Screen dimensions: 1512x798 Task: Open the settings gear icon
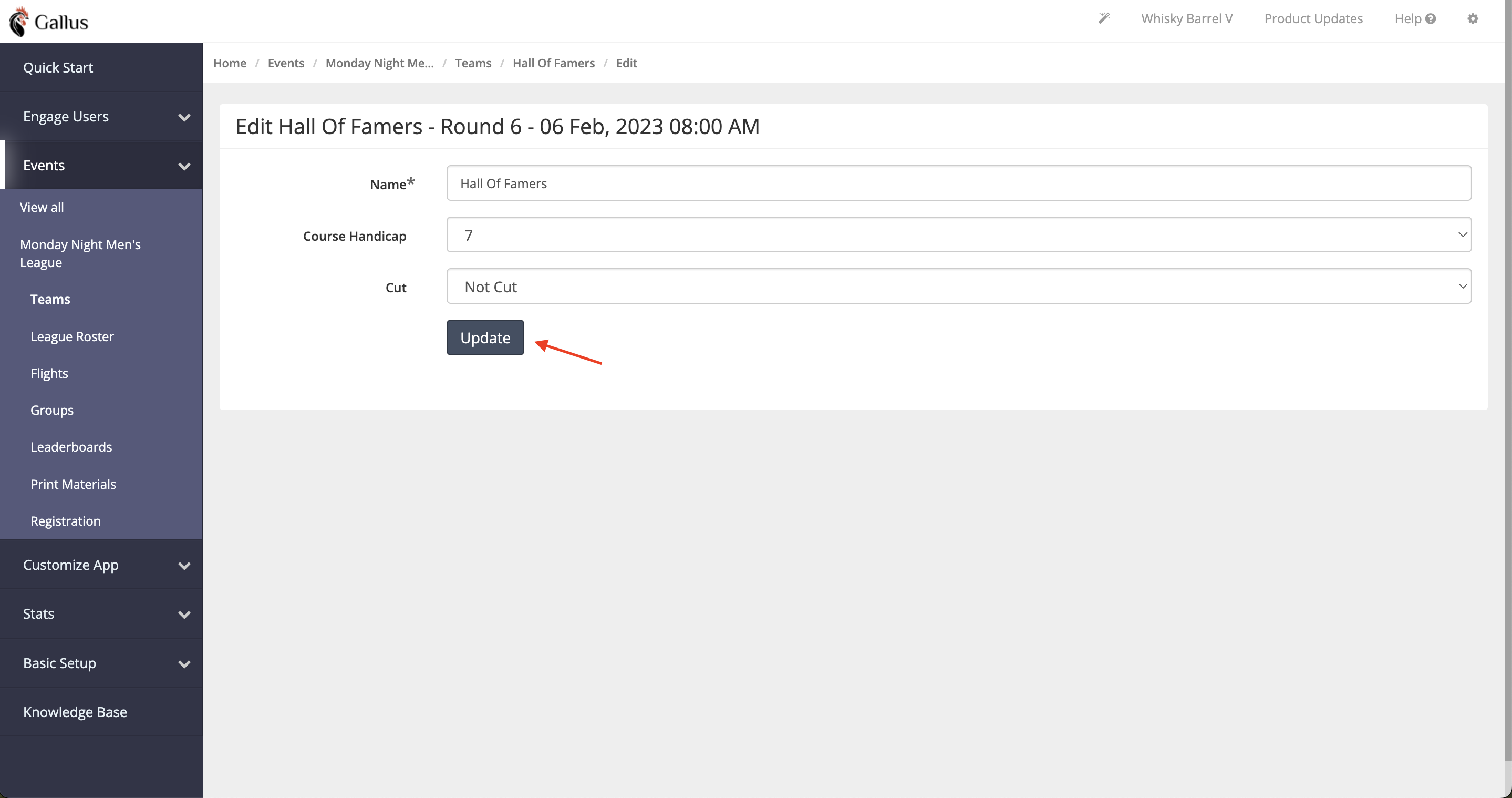pos(1473,19)
